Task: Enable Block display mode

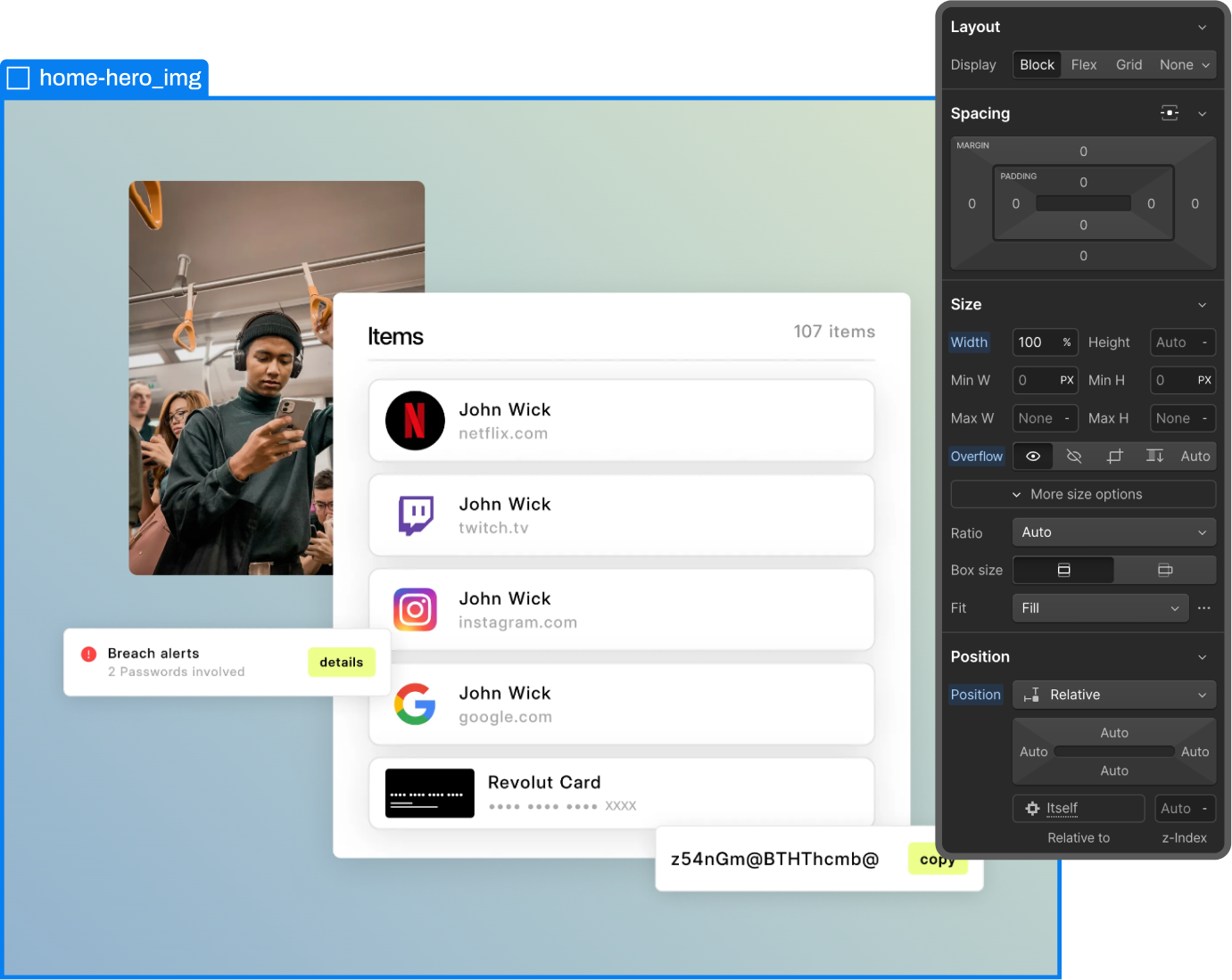Action: 1037,64
